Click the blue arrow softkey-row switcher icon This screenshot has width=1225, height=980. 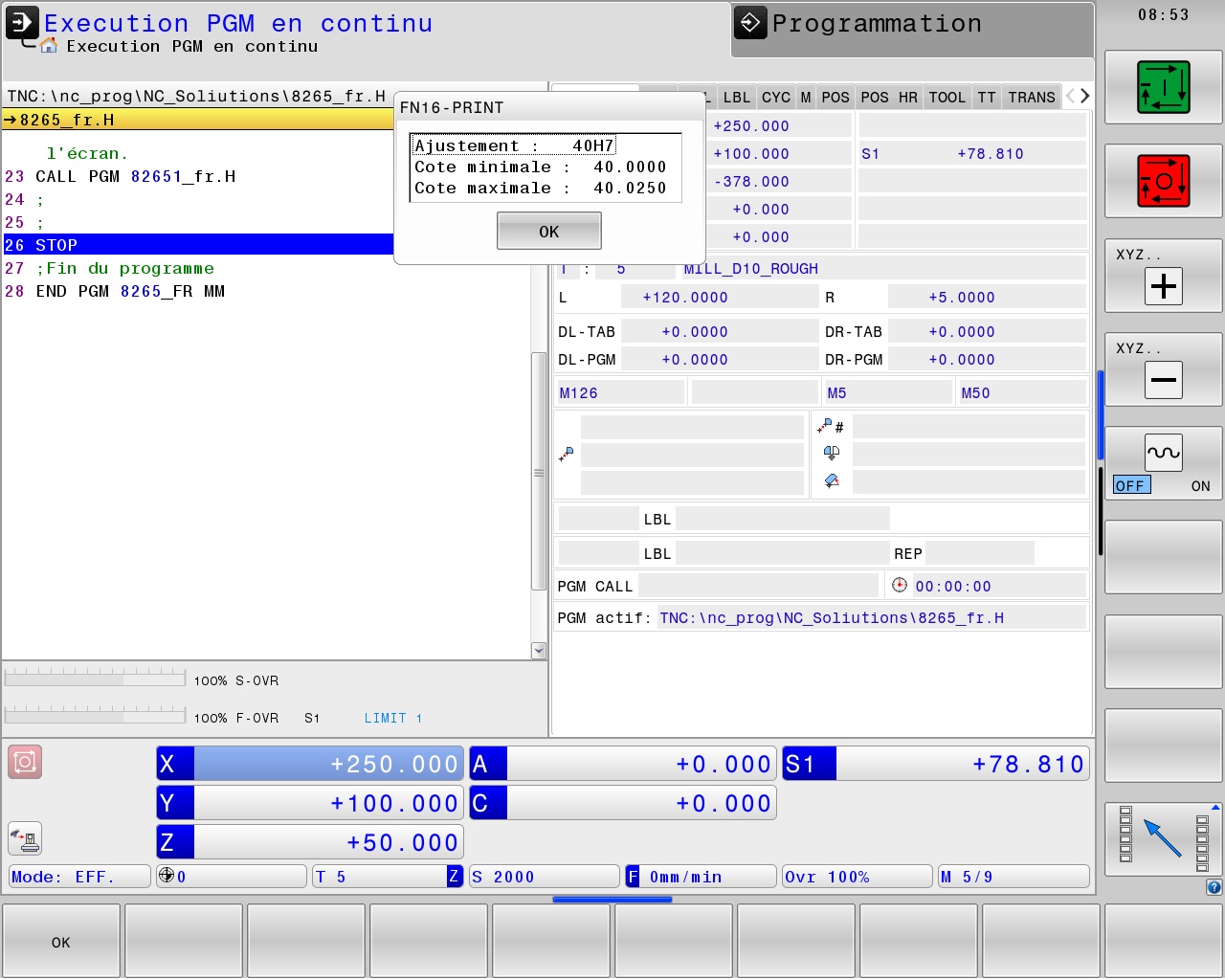(1163, 838)
